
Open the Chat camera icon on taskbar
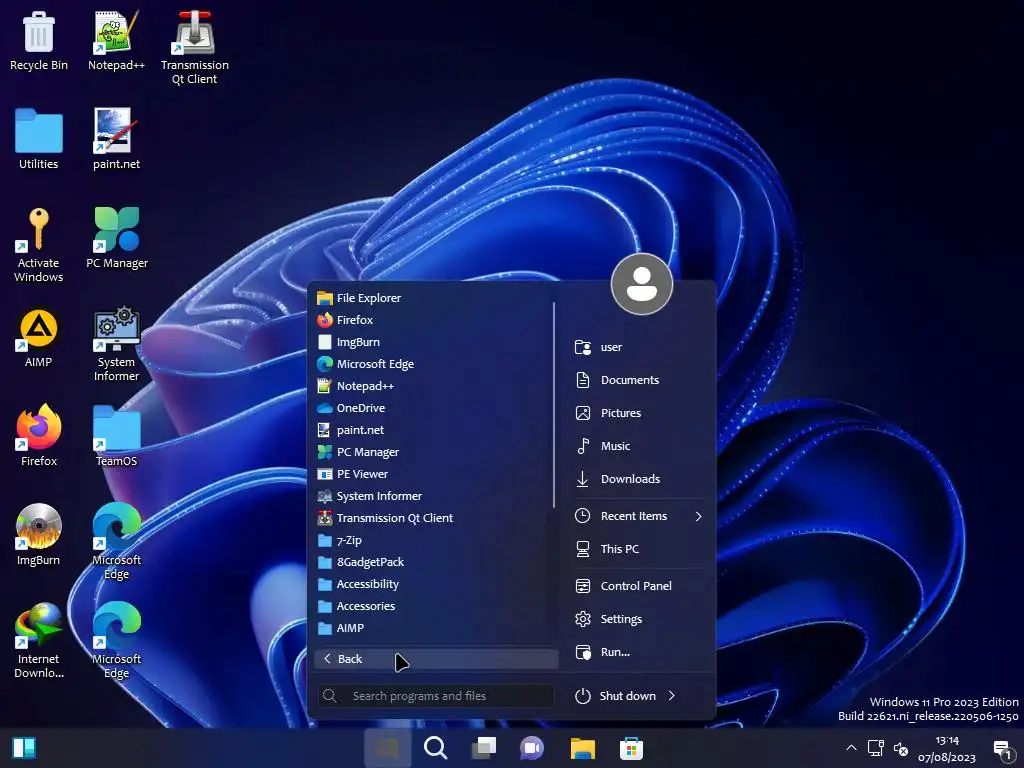point(532,748)
